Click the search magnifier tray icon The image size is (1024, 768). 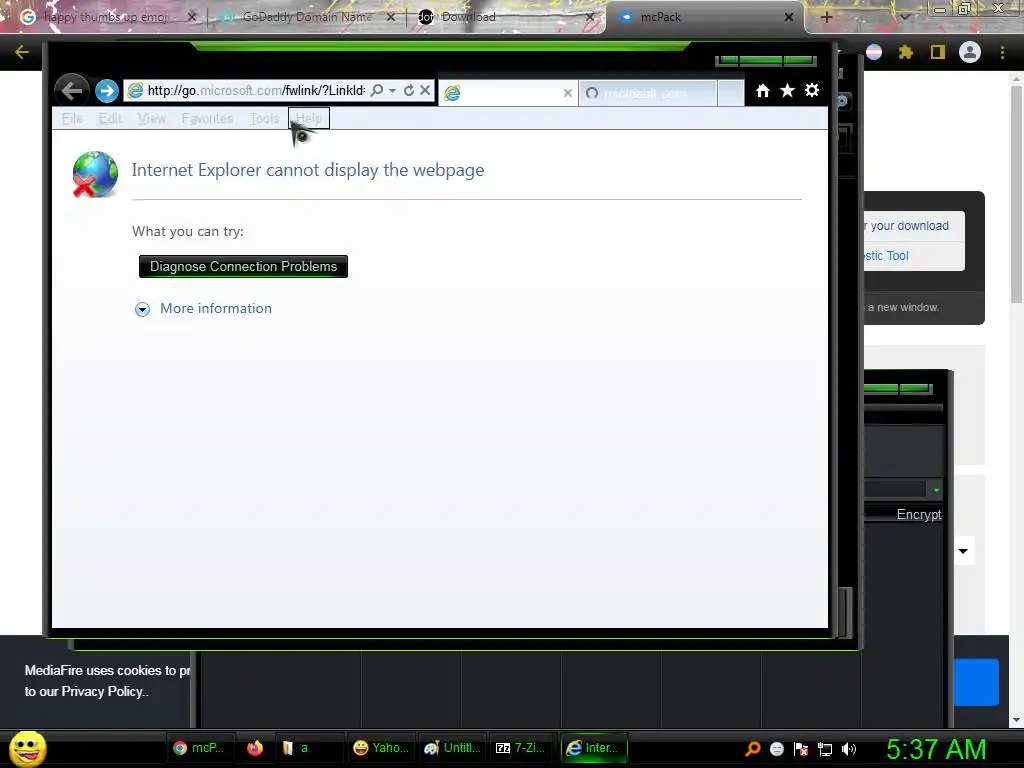pyautogui.click(x=753, y=749)
